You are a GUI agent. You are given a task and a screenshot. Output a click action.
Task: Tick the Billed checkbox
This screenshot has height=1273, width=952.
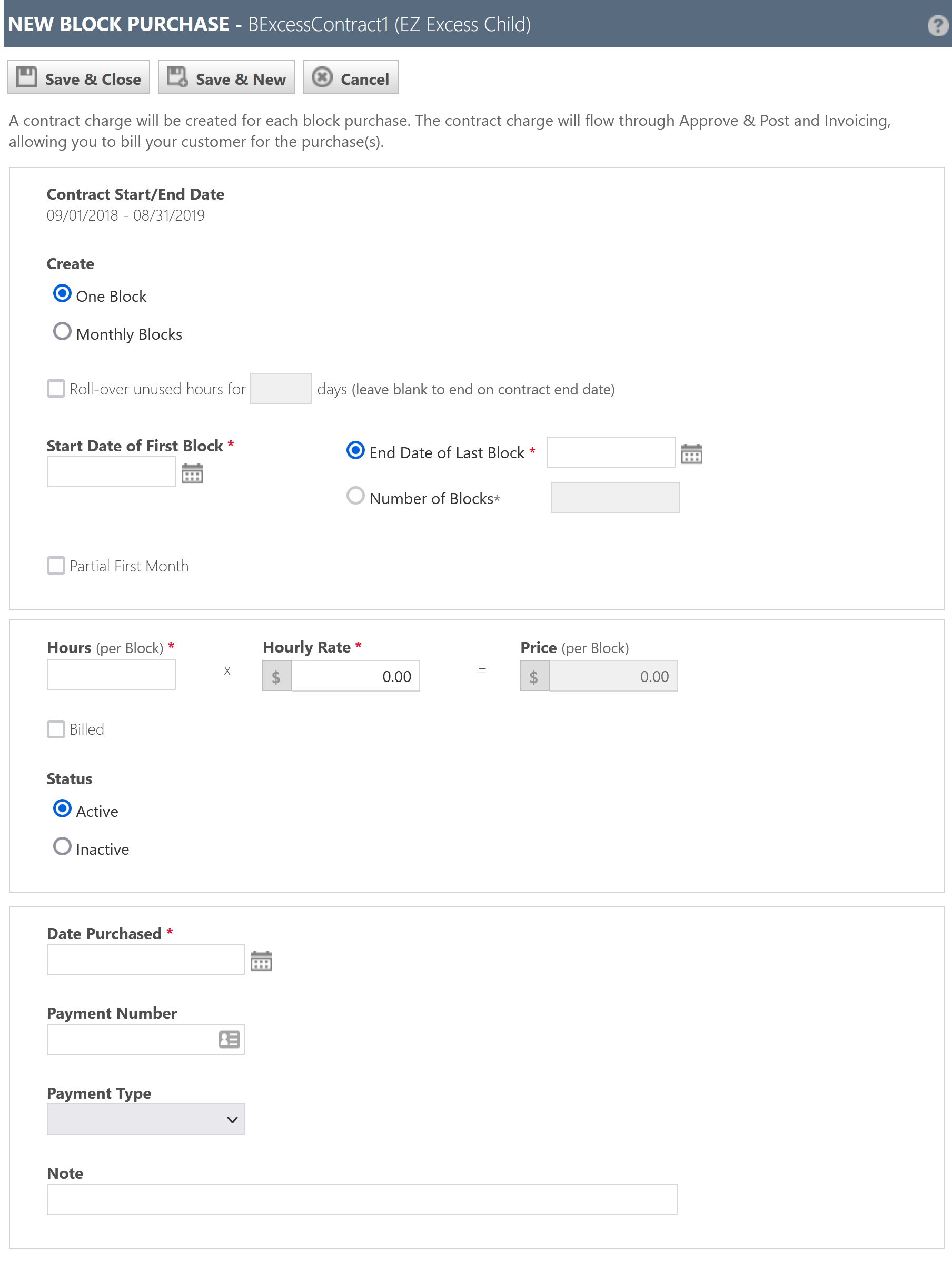click(x=56, y=728)
